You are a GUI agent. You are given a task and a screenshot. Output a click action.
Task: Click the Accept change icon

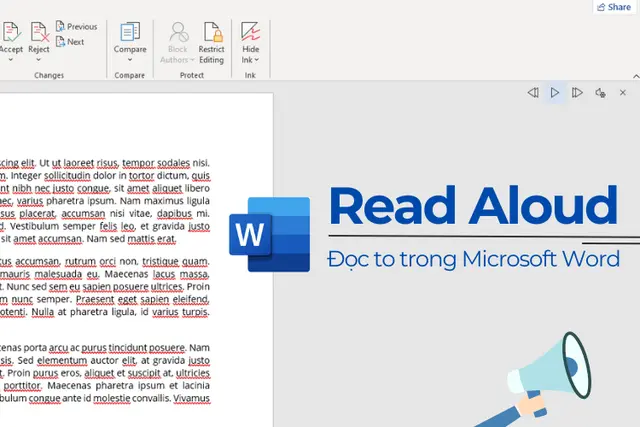pos(11,33)
